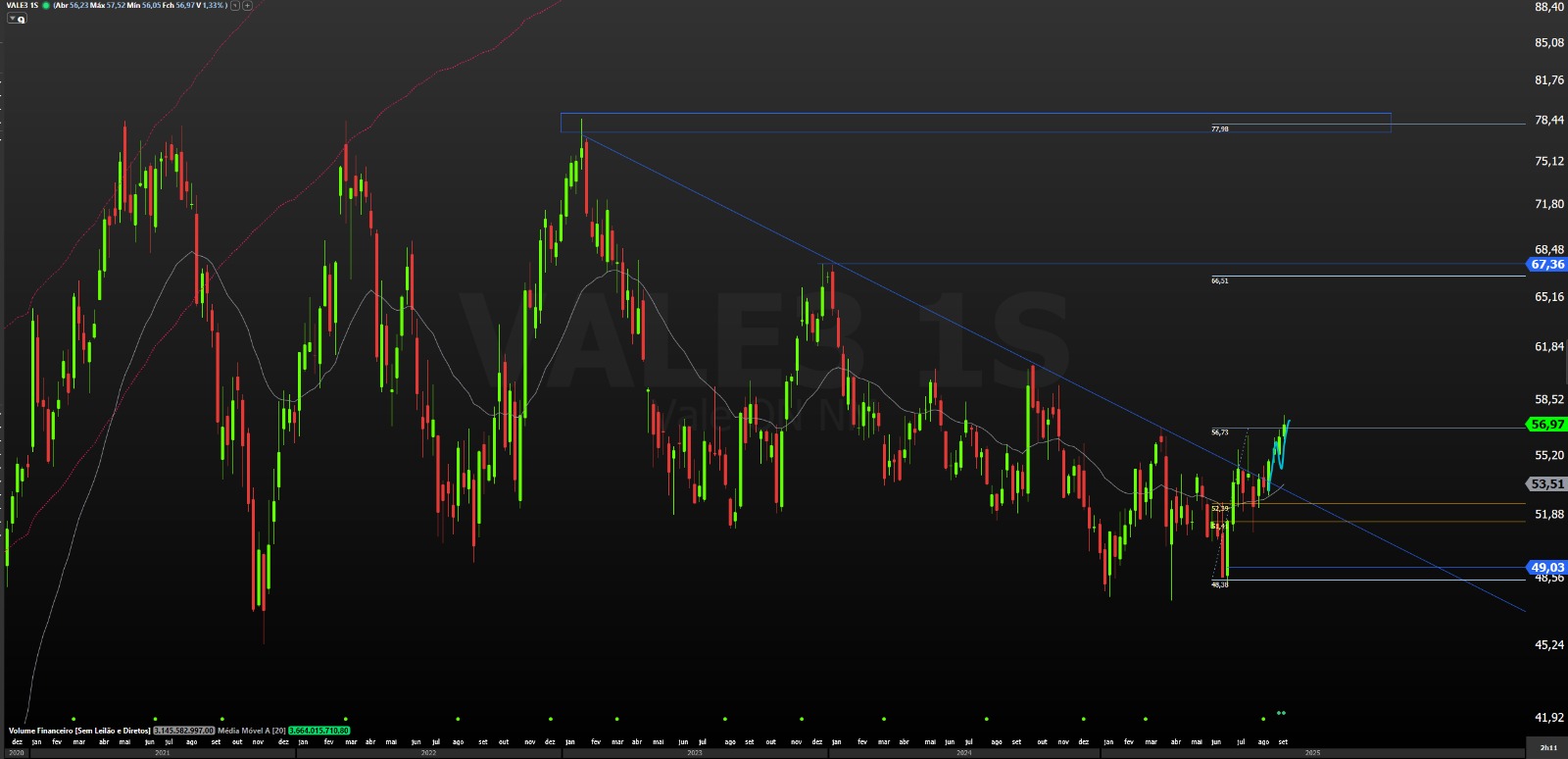Select the 67,36 blue price tag

coord(1547,265)
